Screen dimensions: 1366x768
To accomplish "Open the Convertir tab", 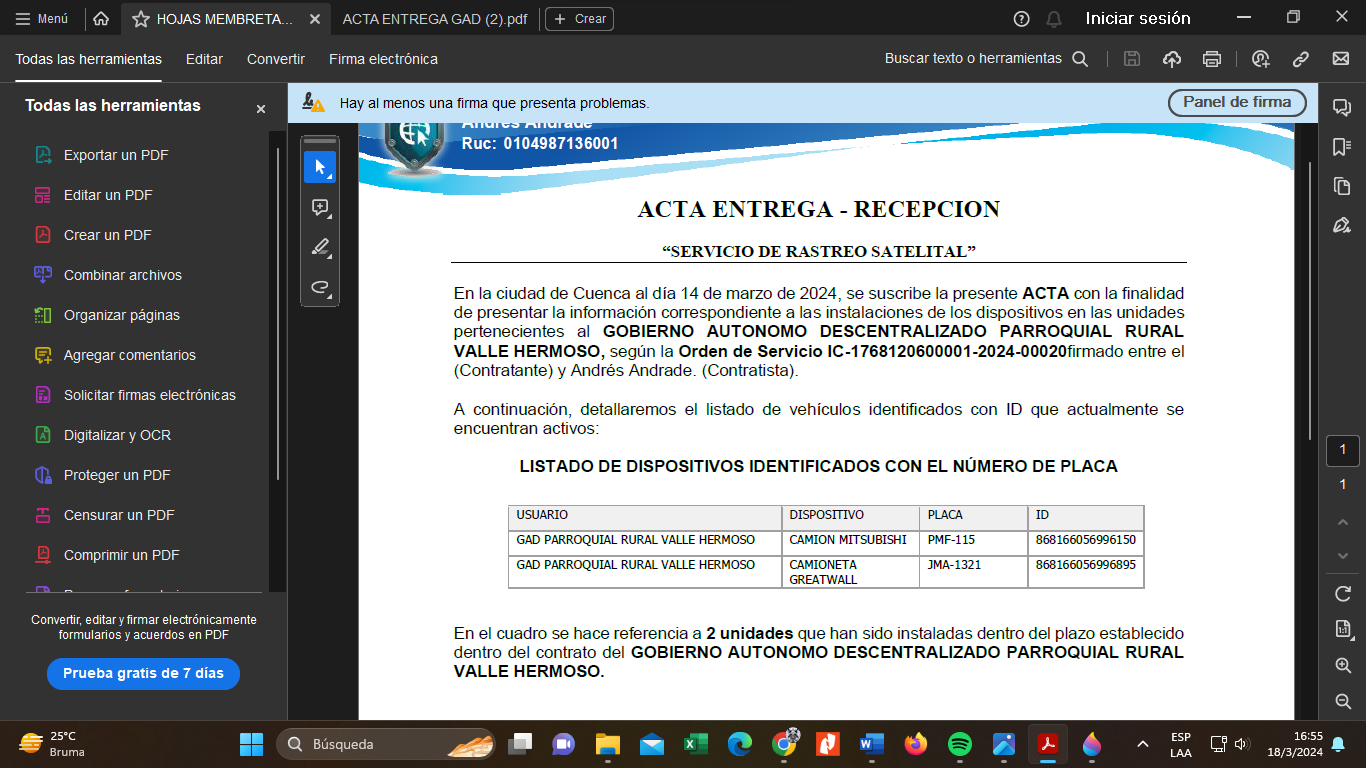I will (276, 59).
